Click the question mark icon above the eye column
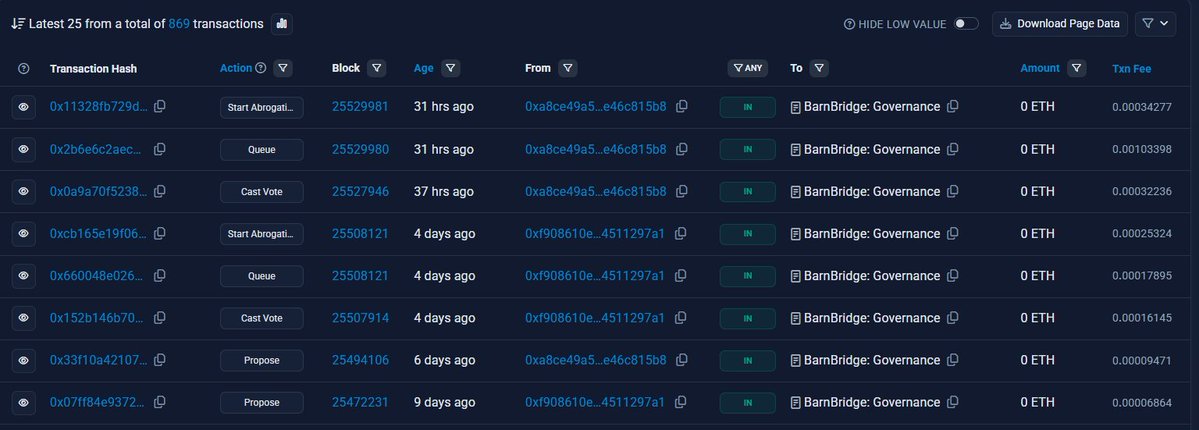 [x=24, y=69]
